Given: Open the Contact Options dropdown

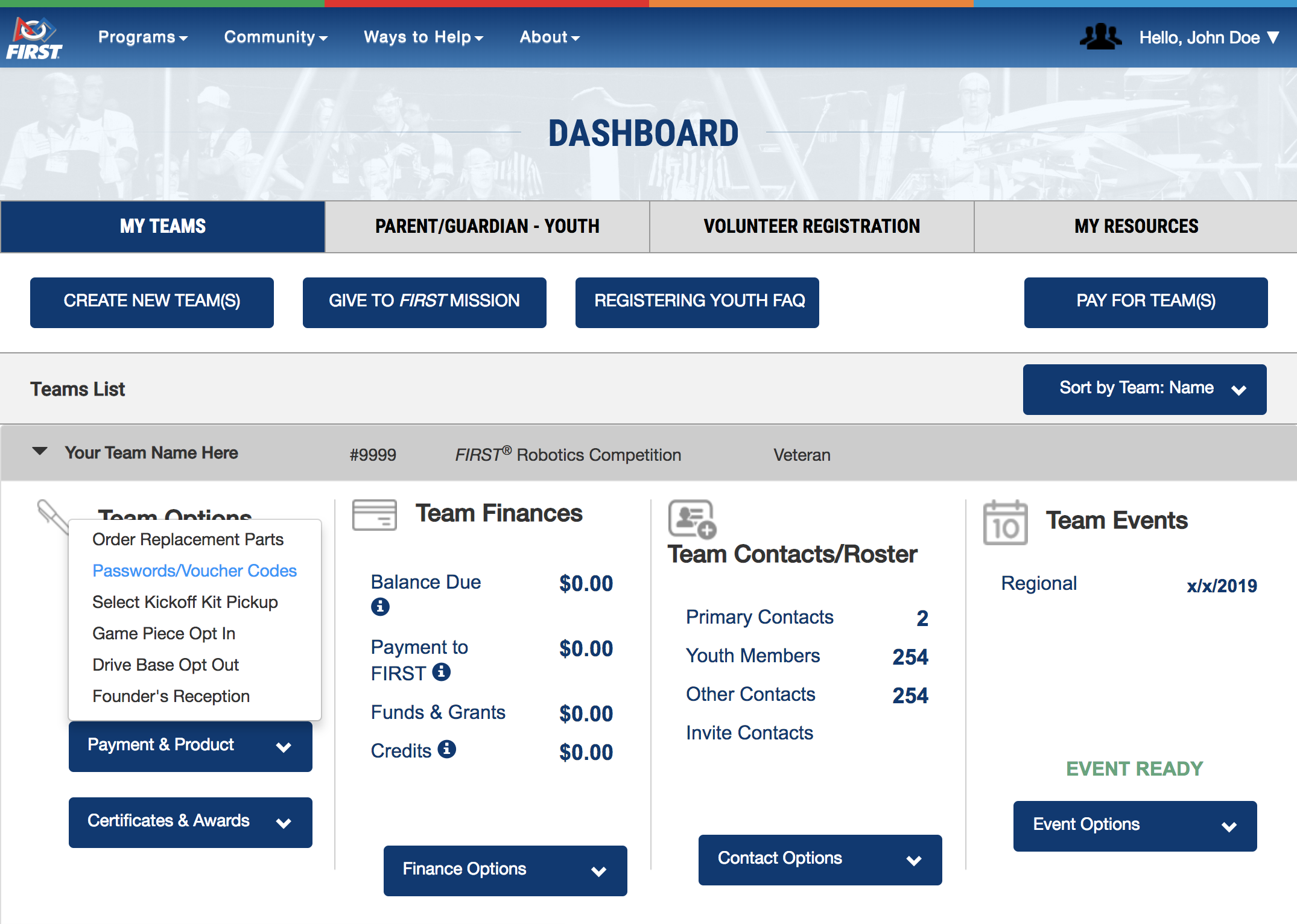Looking at the screenshot, I should point(820,859).
